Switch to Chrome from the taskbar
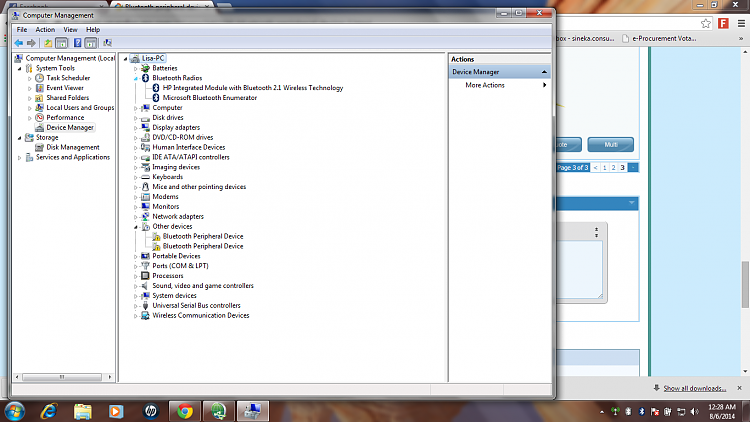This screenshot has width=750, height=422. tap(185, 411)
